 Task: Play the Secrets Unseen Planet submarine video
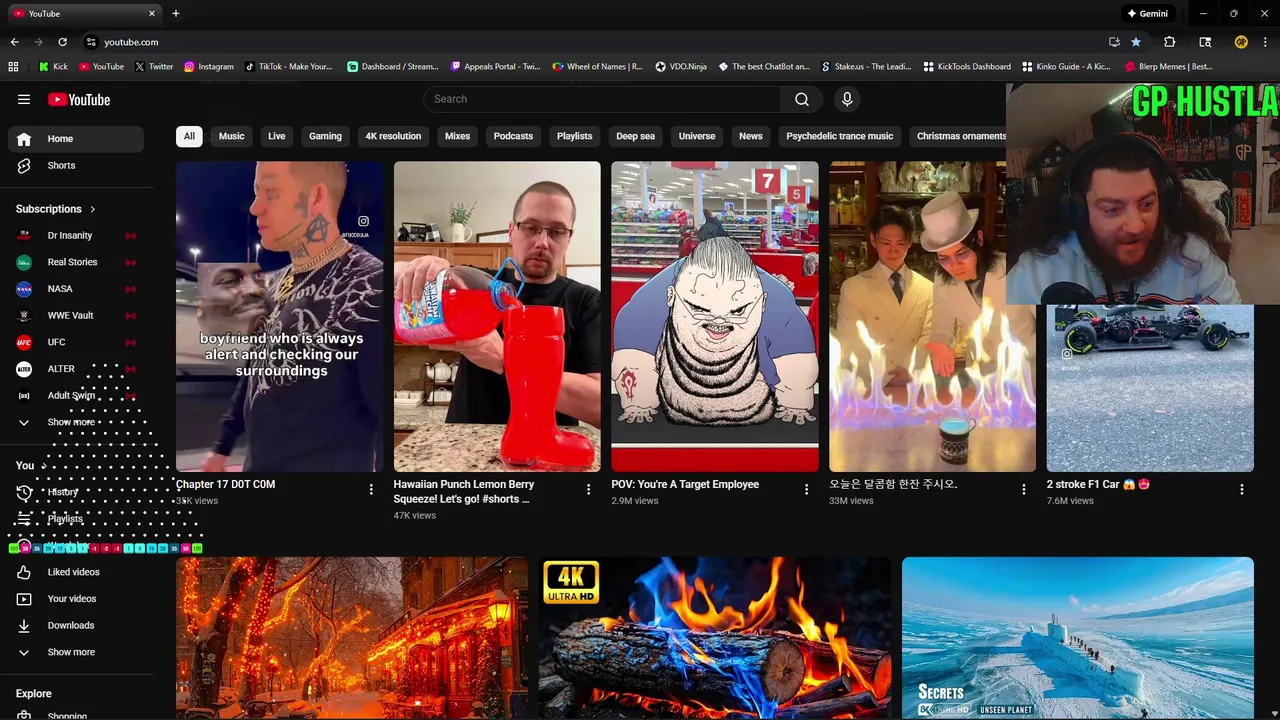1078,637
